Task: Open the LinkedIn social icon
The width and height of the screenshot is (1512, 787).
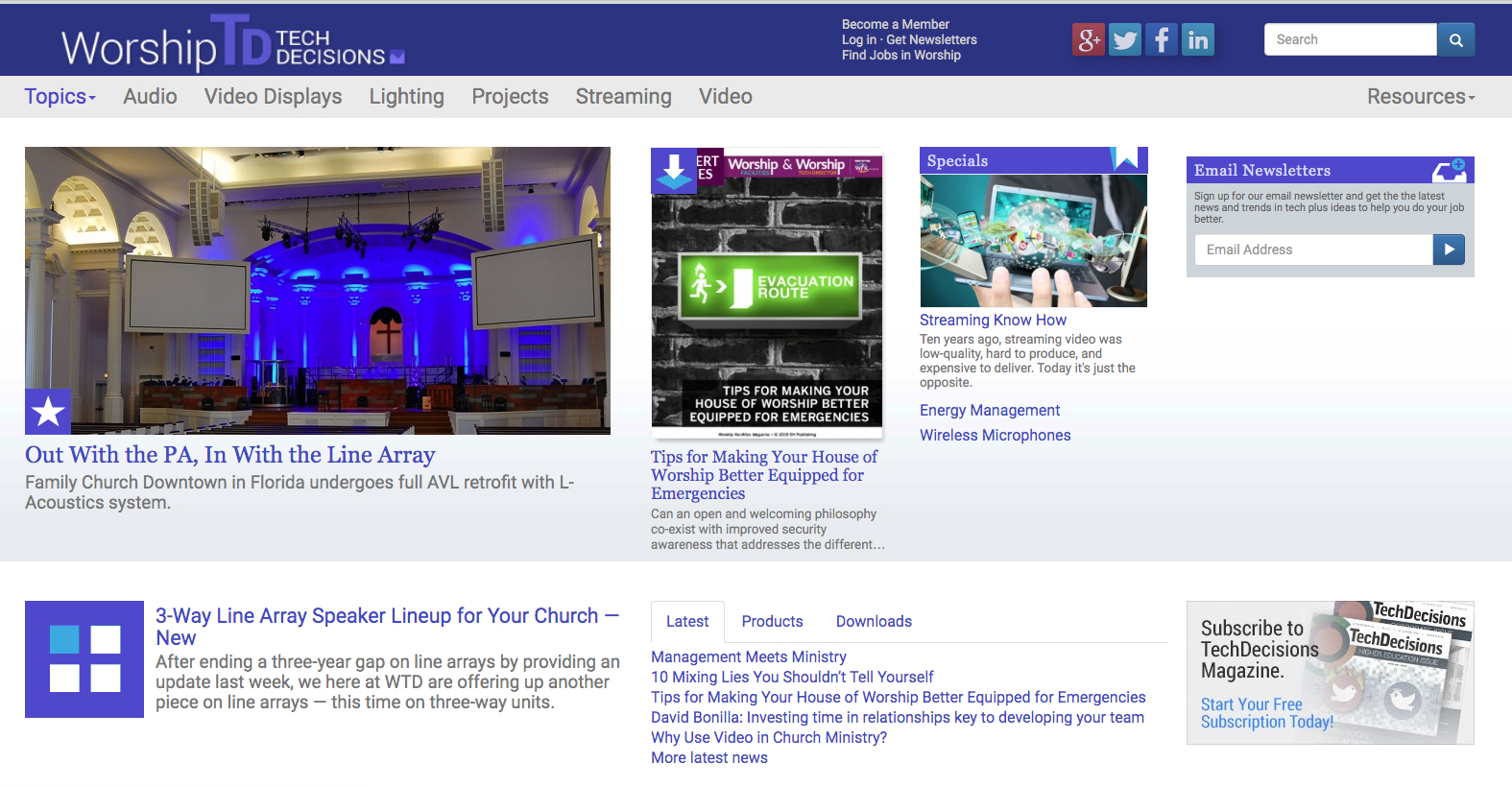Action: (x=1198, y=39)
